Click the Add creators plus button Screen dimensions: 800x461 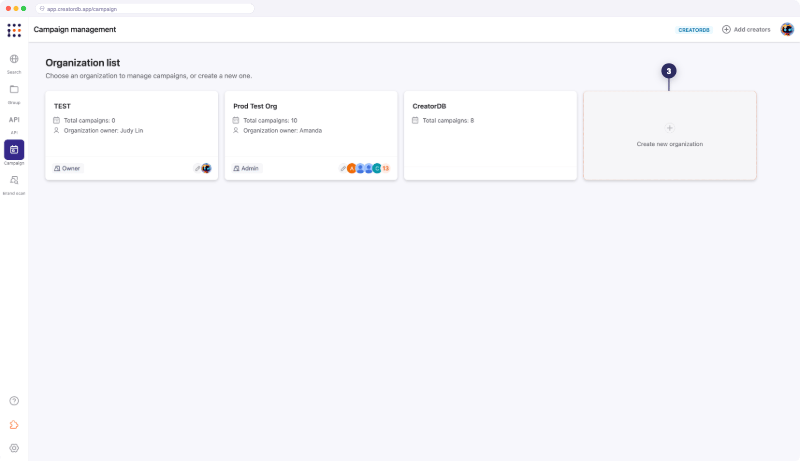[x=746, y=30]
